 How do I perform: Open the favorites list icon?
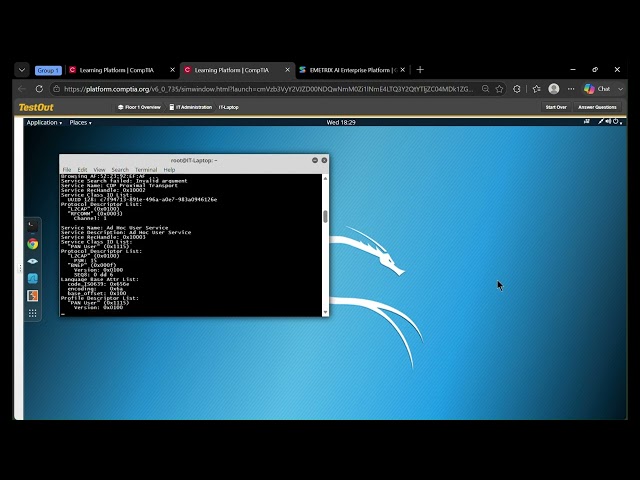pyautogui.click(x=537, y=89)
